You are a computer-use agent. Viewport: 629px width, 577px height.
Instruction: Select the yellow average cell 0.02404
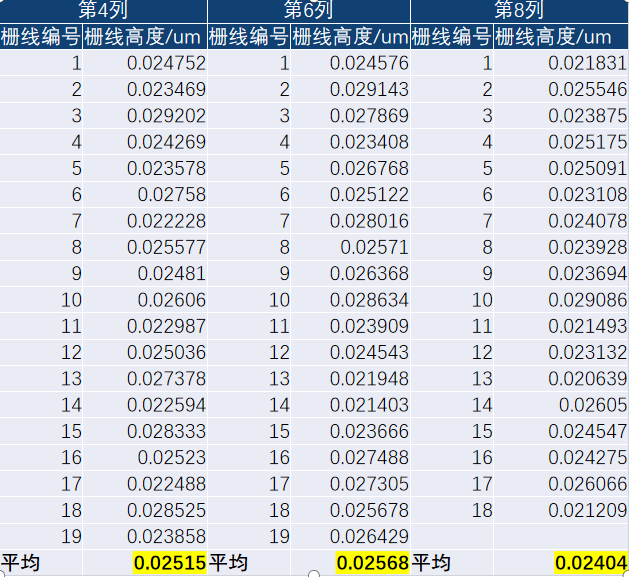[590, 563]
